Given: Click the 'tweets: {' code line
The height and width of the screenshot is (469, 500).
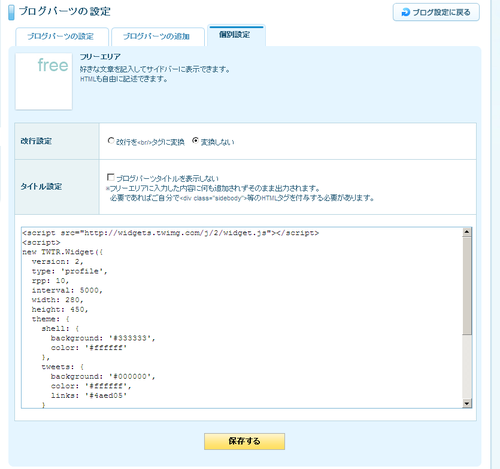Looking at the screenshot, I should click(63, 367).
